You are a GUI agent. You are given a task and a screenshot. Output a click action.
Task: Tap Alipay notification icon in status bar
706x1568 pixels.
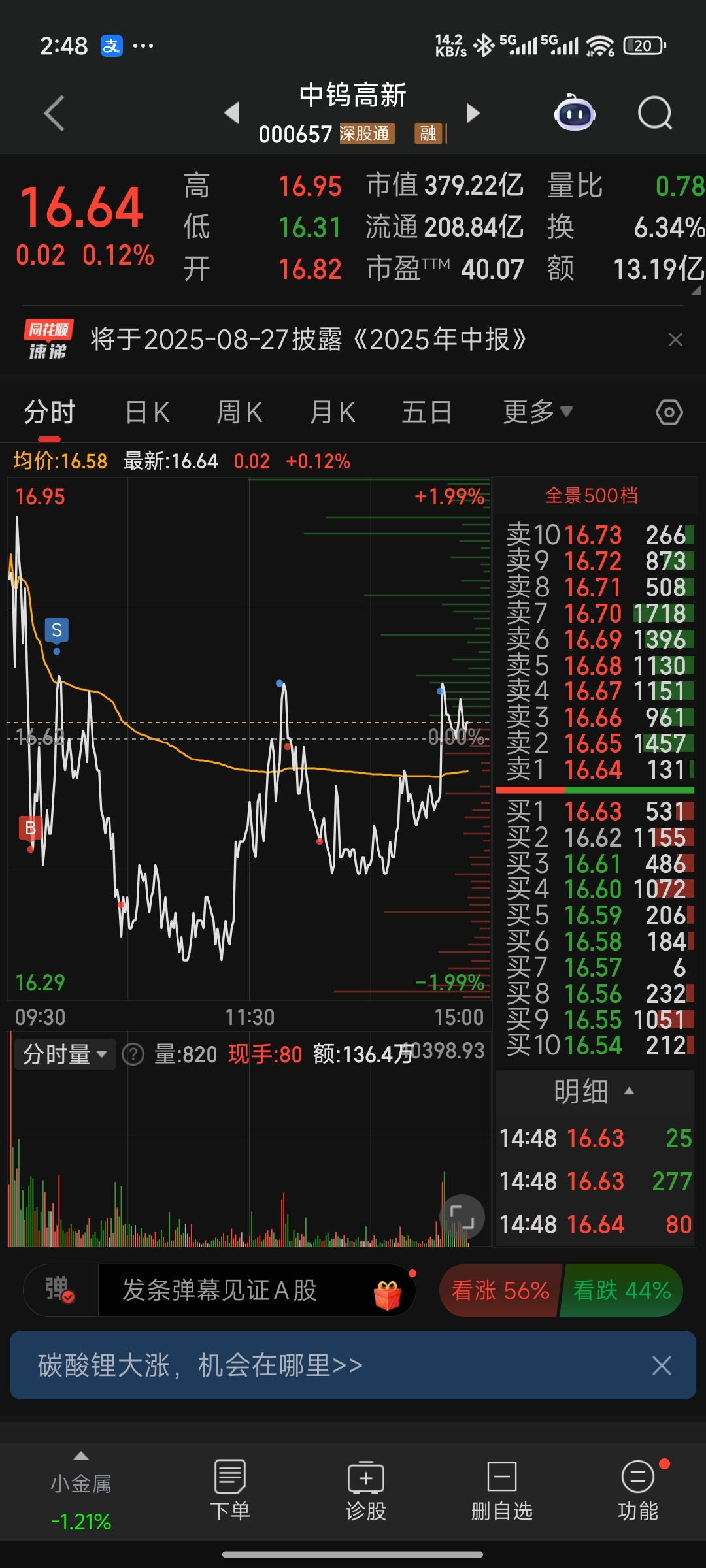tap(112, 46)
